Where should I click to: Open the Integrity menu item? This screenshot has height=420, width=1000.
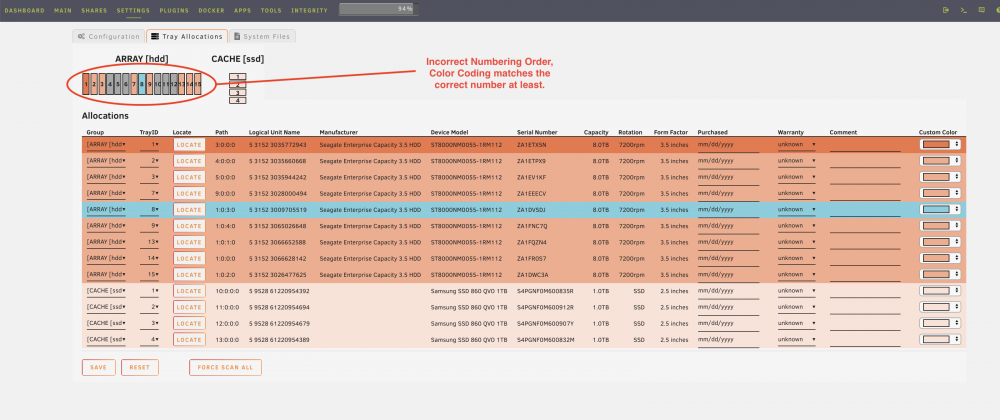tap(309, 11)
